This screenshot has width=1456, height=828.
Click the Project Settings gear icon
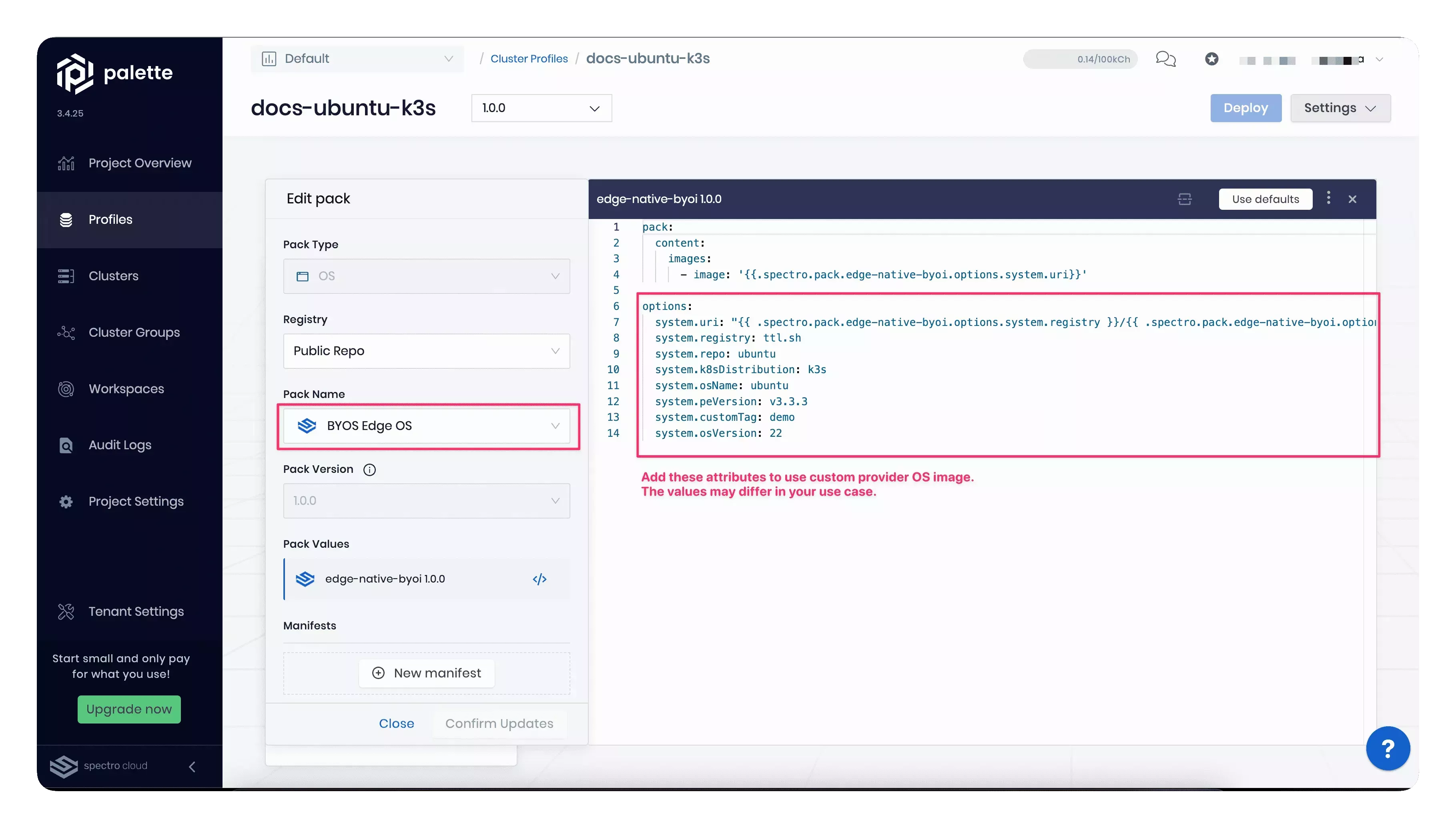click(x=66, y=502)
